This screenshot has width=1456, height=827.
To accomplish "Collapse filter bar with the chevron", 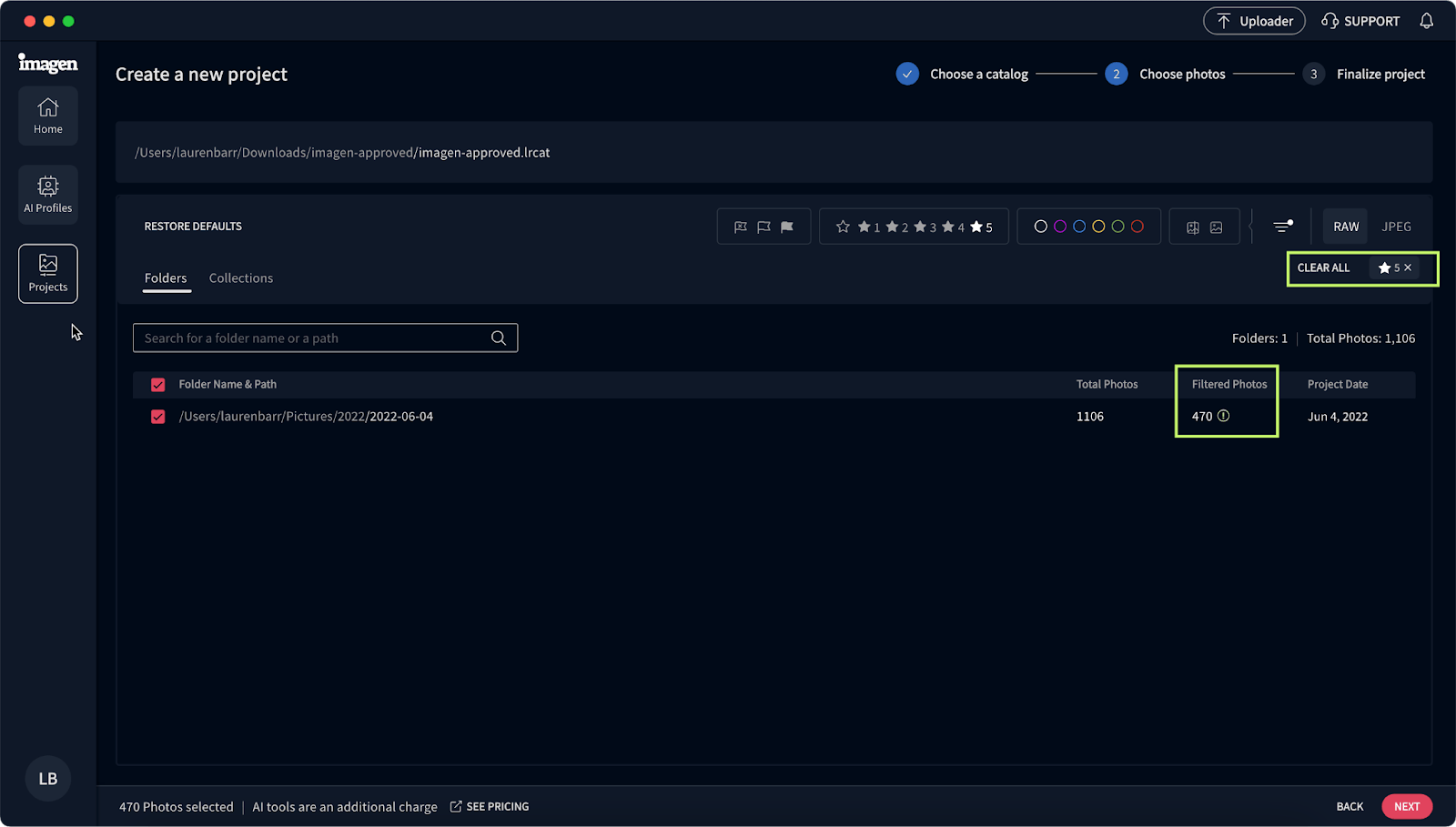I will pyautogui.click(x=1252, y=227).
